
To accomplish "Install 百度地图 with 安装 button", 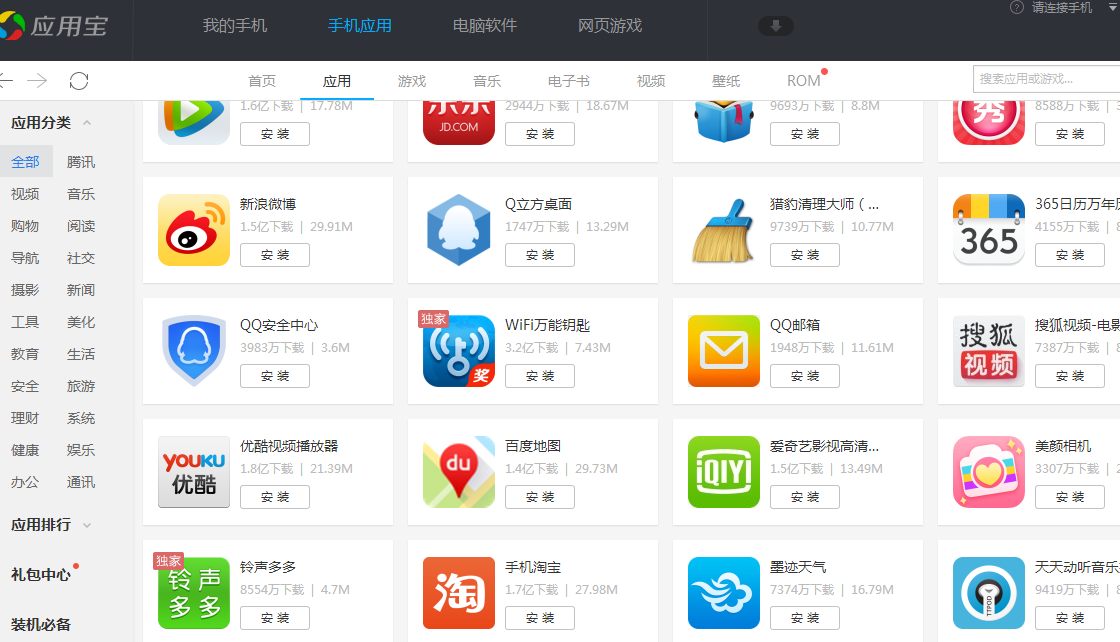I will coord(540,497).
